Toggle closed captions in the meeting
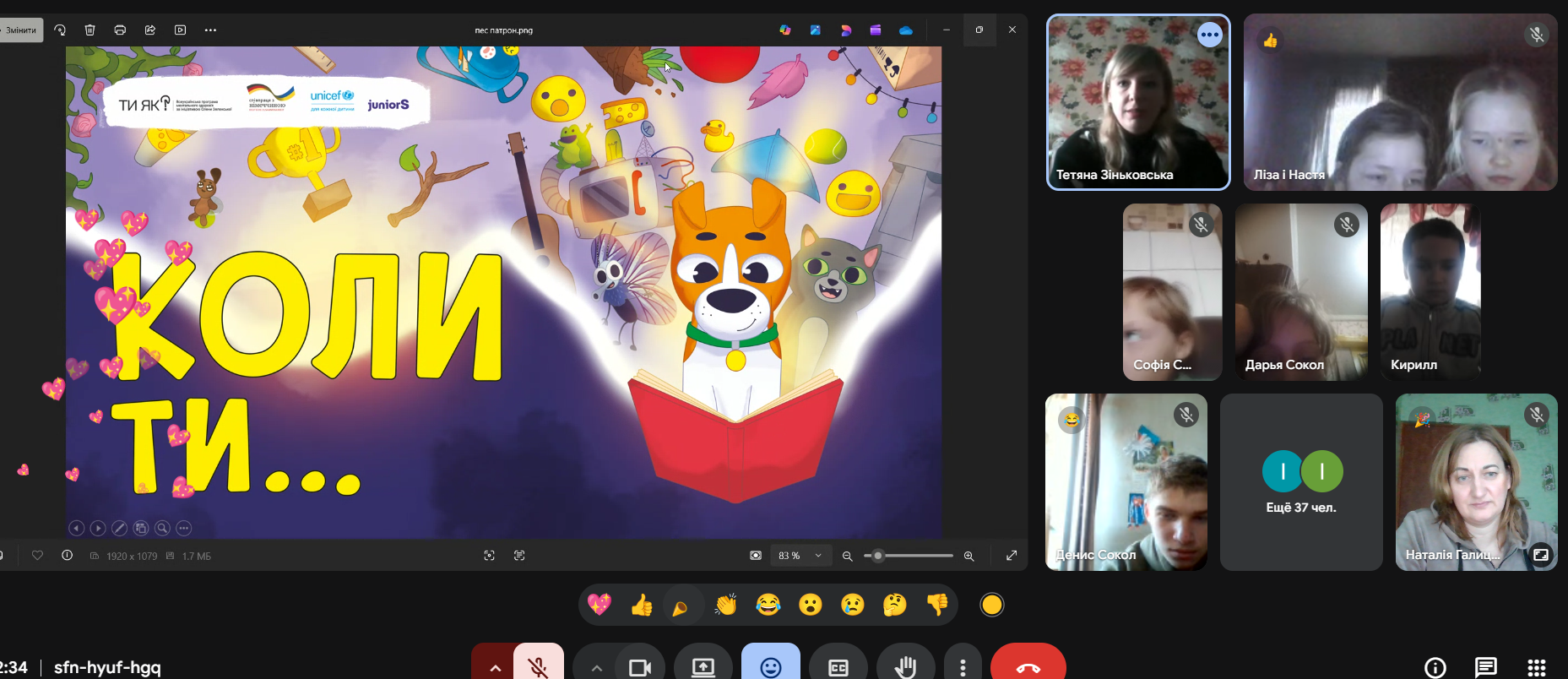Image resolution: width=1568 pixels, height=679 pixels. click(838, 667)
